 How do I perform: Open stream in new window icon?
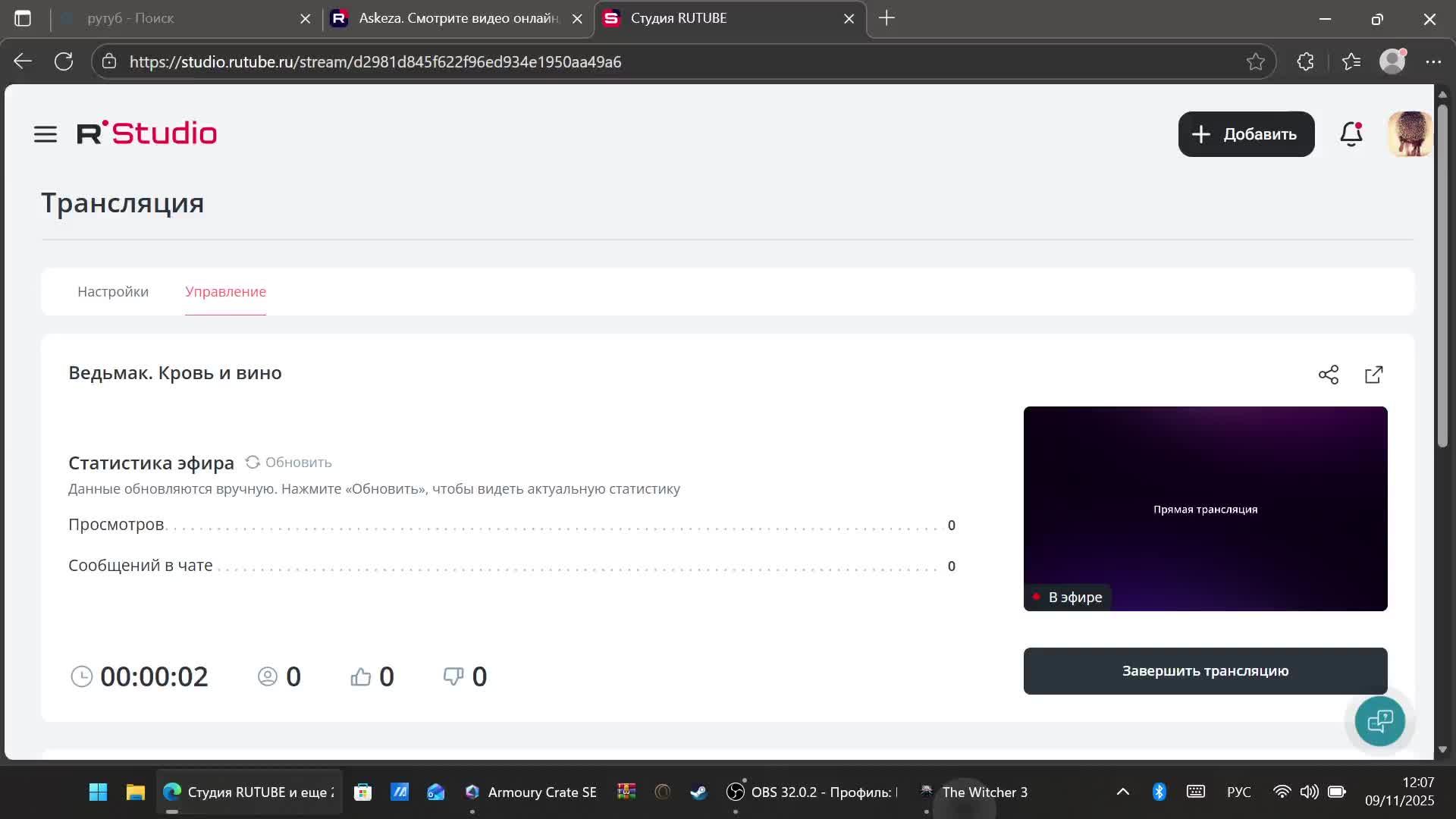1373,375
